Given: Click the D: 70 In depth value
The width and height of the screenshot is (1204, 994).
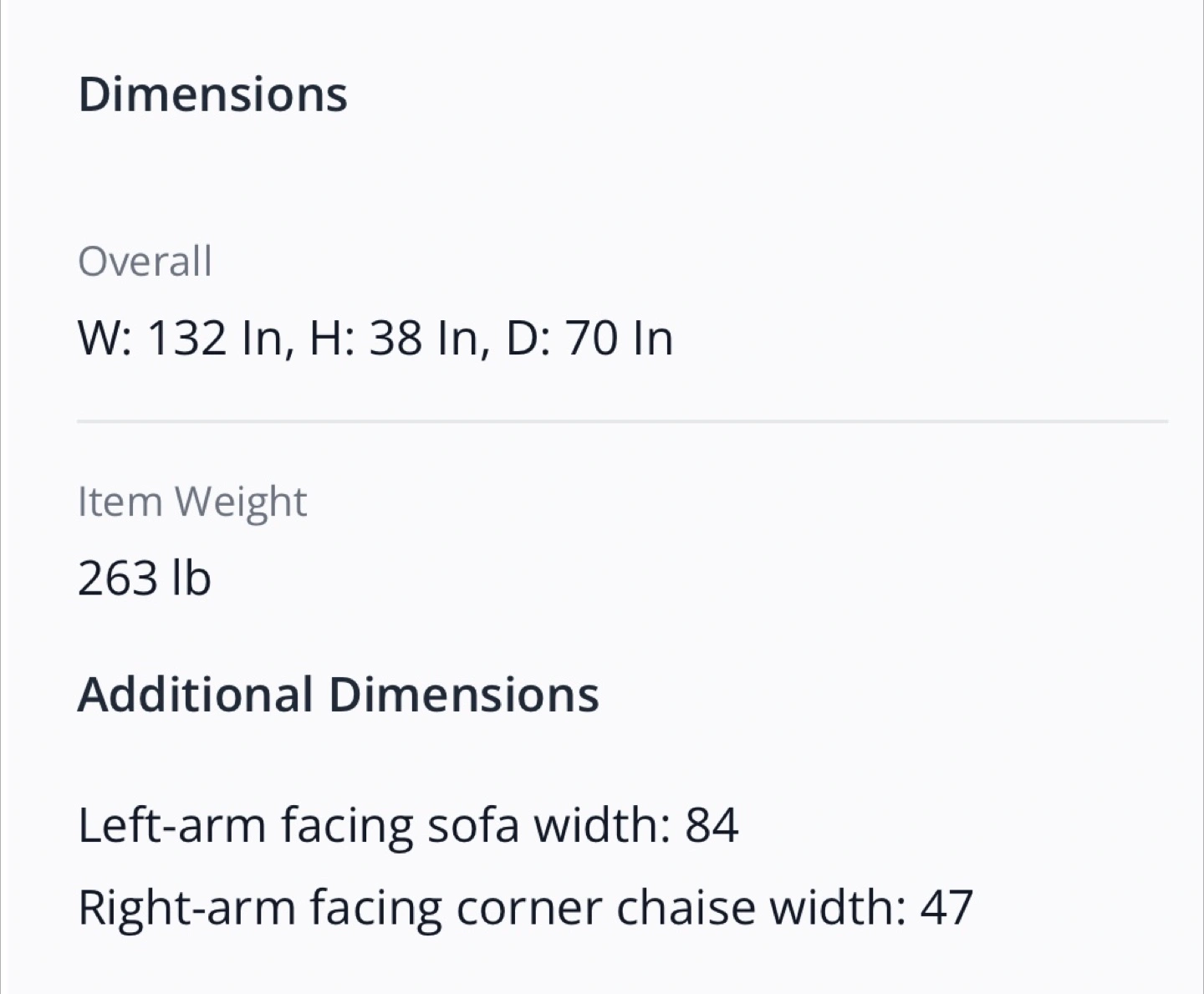Looking at the screenshot, I should click(589, 339).
